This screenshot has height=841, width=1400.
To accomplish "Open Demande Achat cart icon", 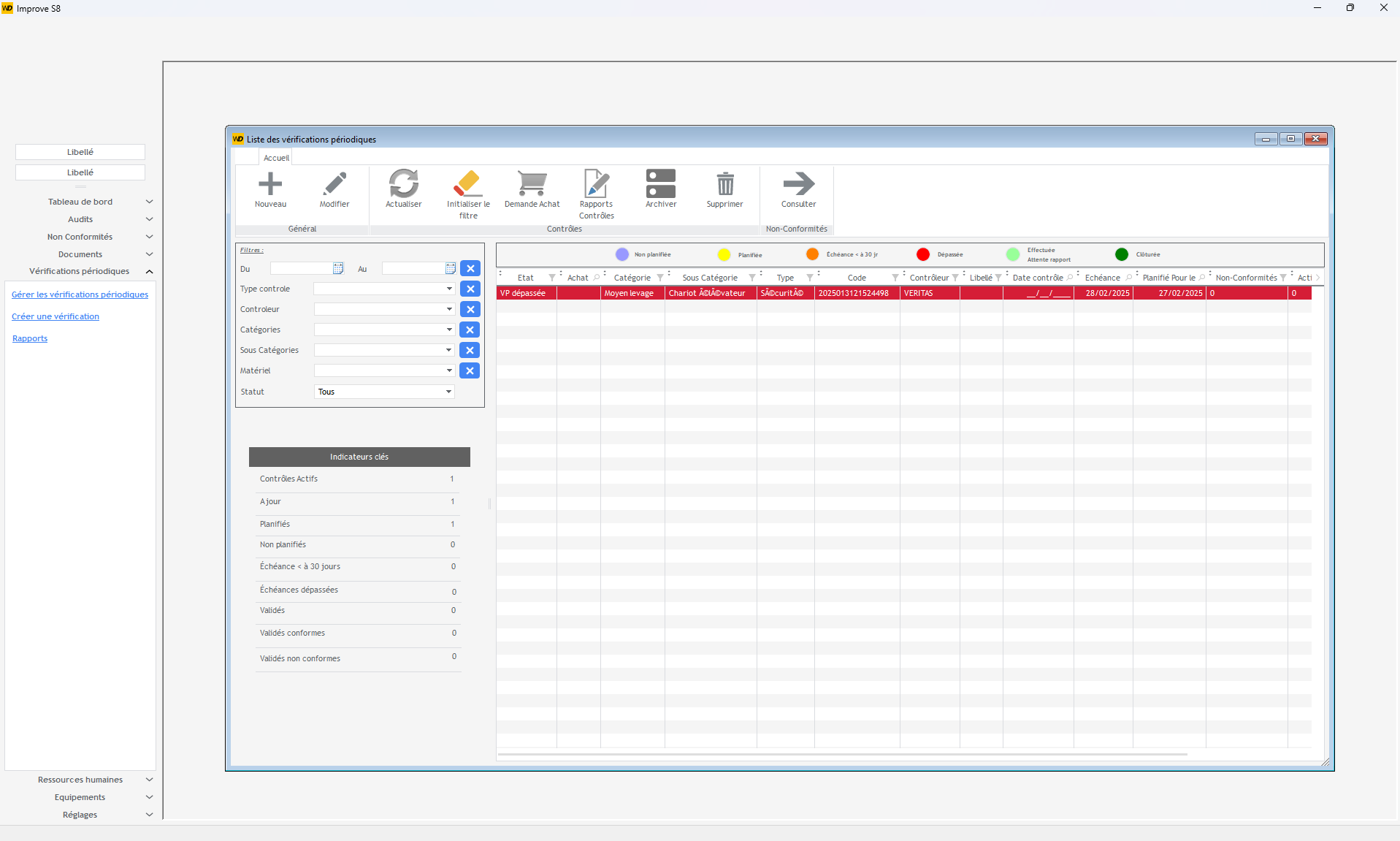I will (x=532, y=184).
